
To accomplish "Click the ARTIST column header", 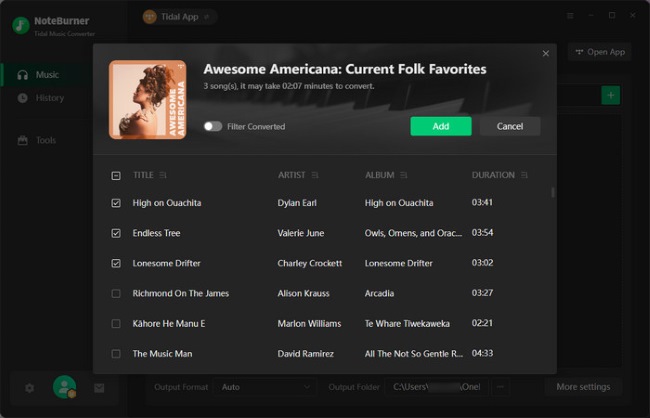I will (x=291, y=175).
